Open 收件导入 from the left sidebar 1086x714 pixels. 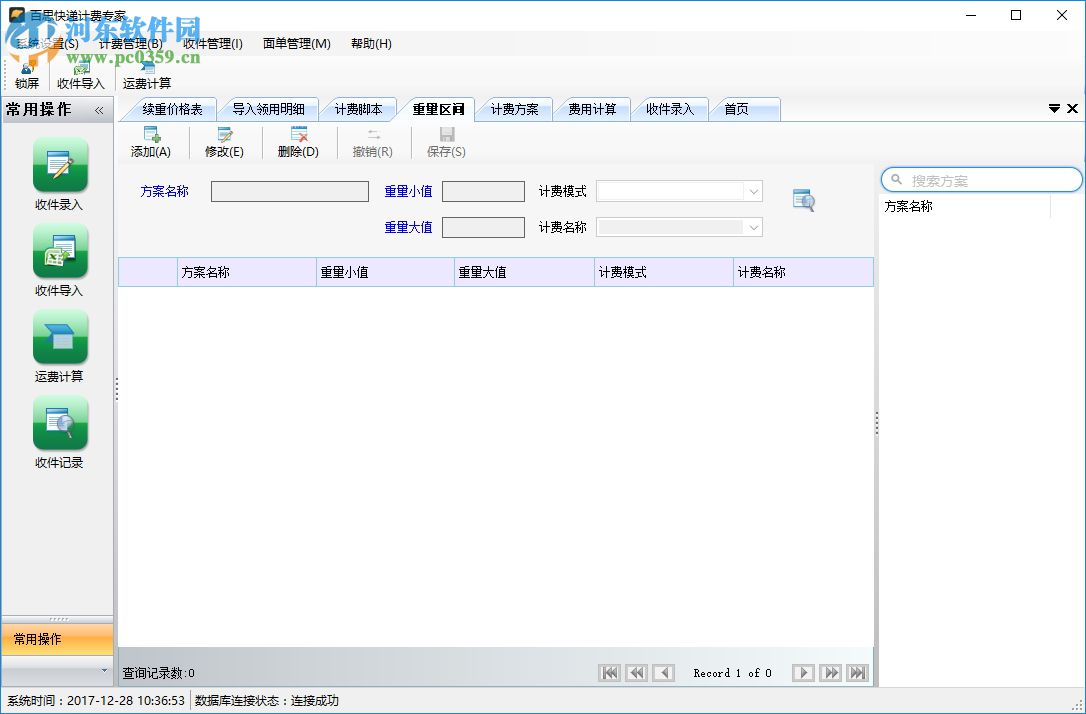pos(60,251)
